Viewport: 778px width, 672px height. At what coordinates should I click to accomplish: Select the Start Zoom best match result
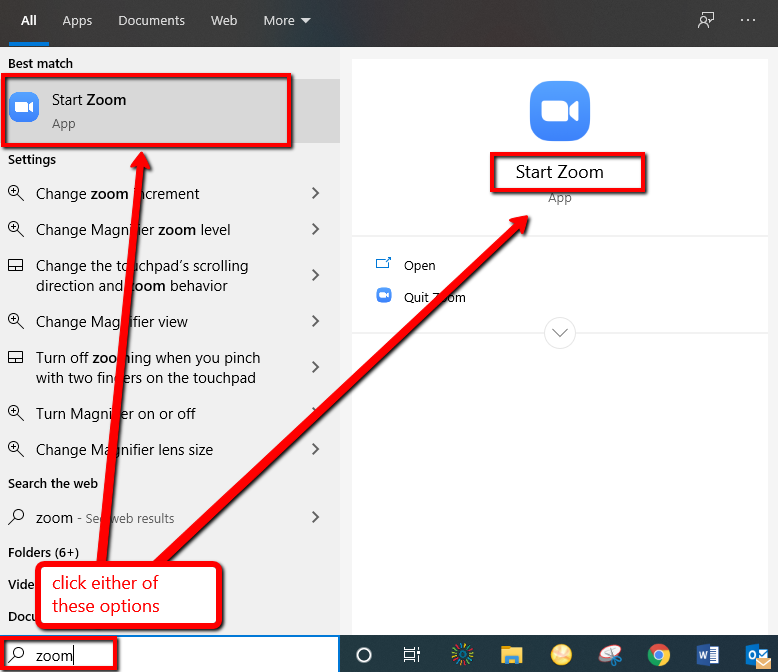(150, 110)
